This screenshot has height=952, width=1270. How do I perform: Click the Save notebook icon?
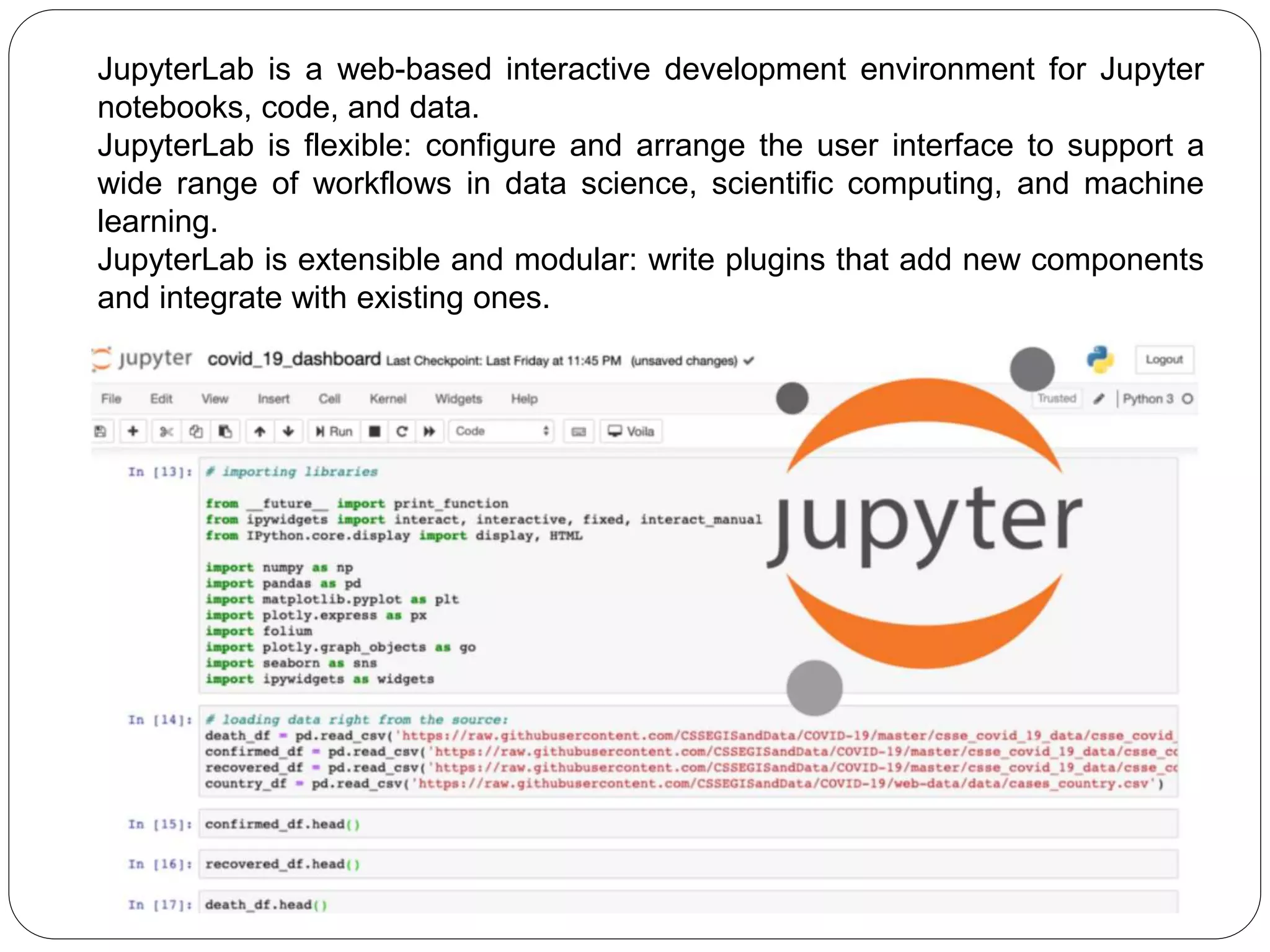[x=100, y=431]
